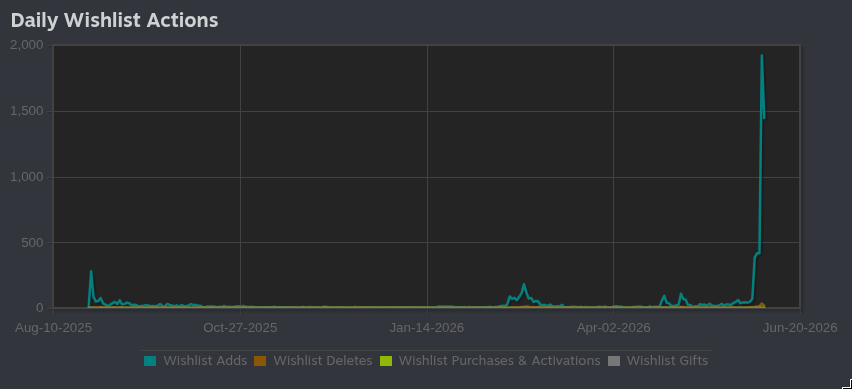Click the 1,000 y-axis label
Image resolution: width=852 pixels, height=389 pixels.
(x=27, y=177)
